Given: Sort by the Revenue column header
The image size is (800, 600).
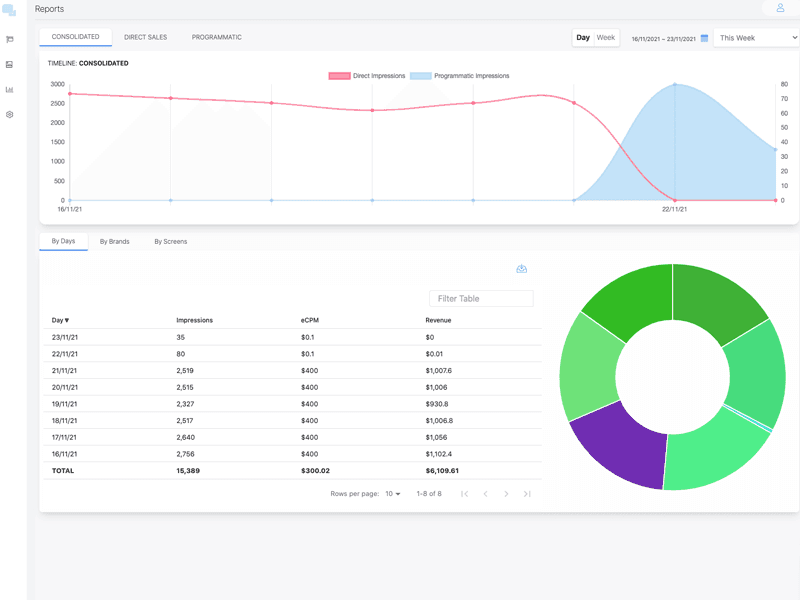Looking at the screenshot, I should 438,320.
